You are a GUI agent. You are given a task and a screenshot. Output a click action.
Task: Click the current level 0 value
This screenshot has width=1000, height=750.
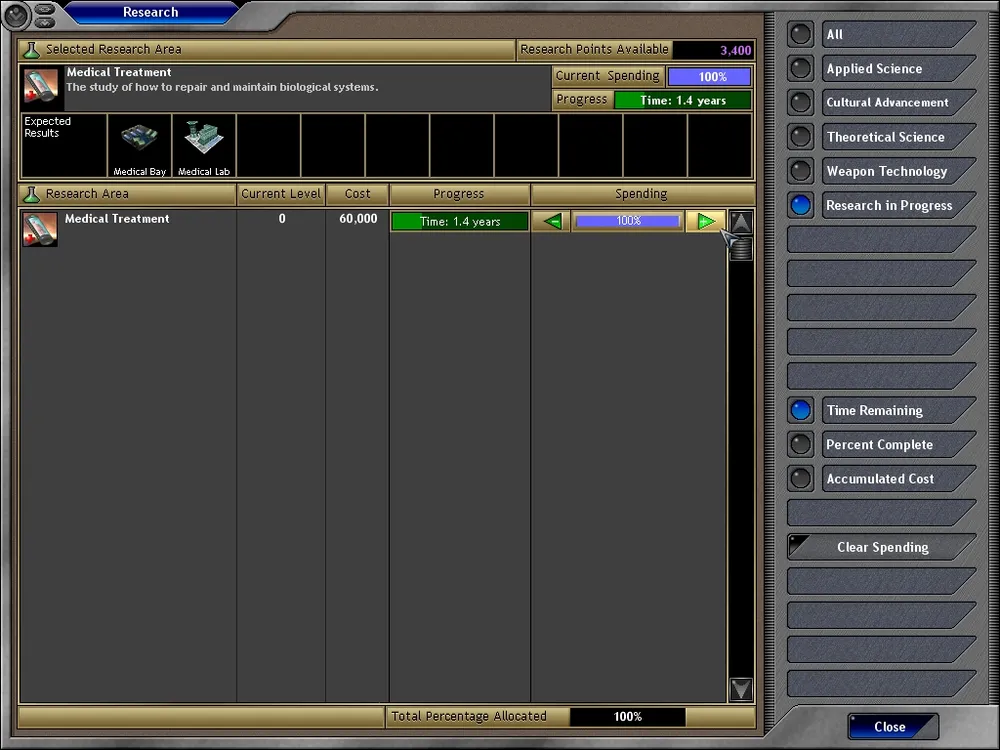tap(282, 219)
